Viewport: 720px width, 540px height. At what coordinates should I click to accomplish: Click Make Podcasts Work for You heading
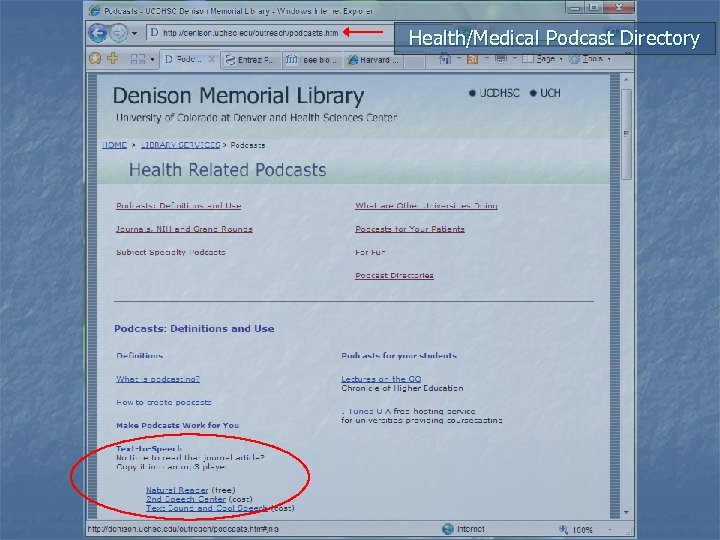click(x=177, y=425)
